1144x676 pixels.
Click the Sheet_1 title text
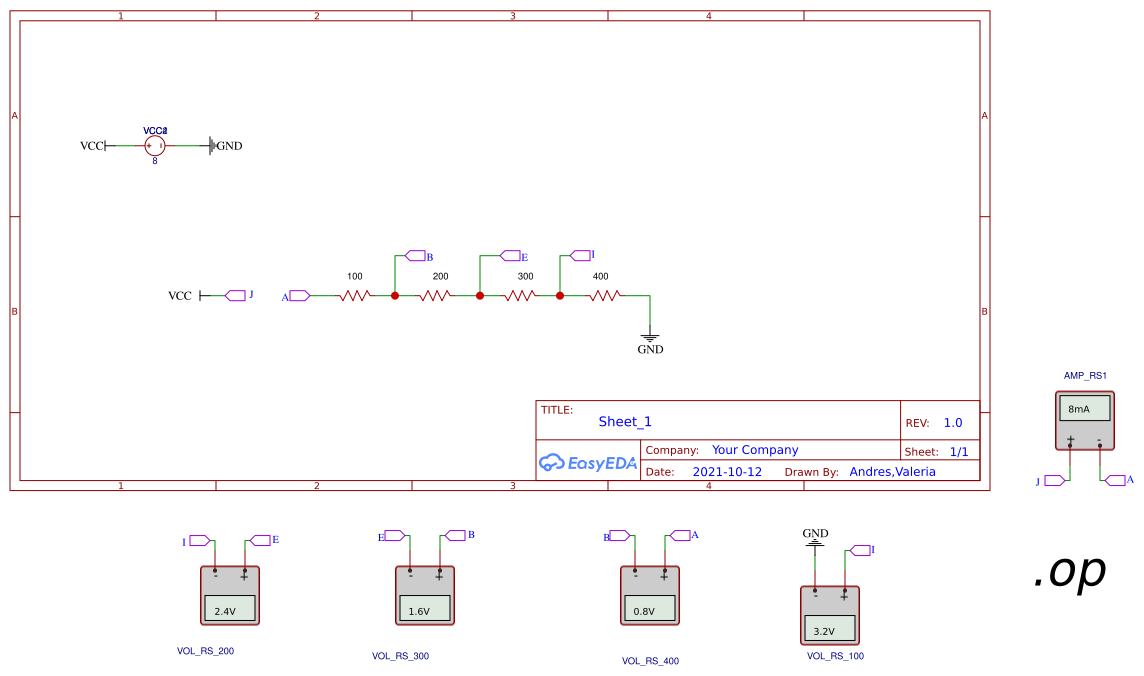[625, 422]
